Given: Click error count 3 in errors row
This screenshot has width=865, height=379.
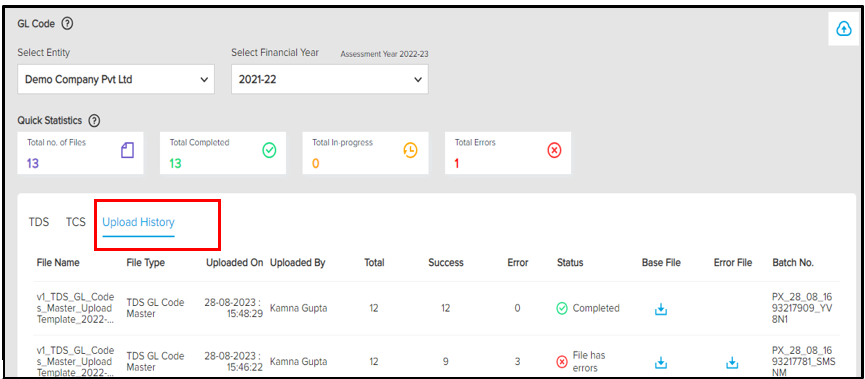Looking at the screenshot, I should pos(517,362).
